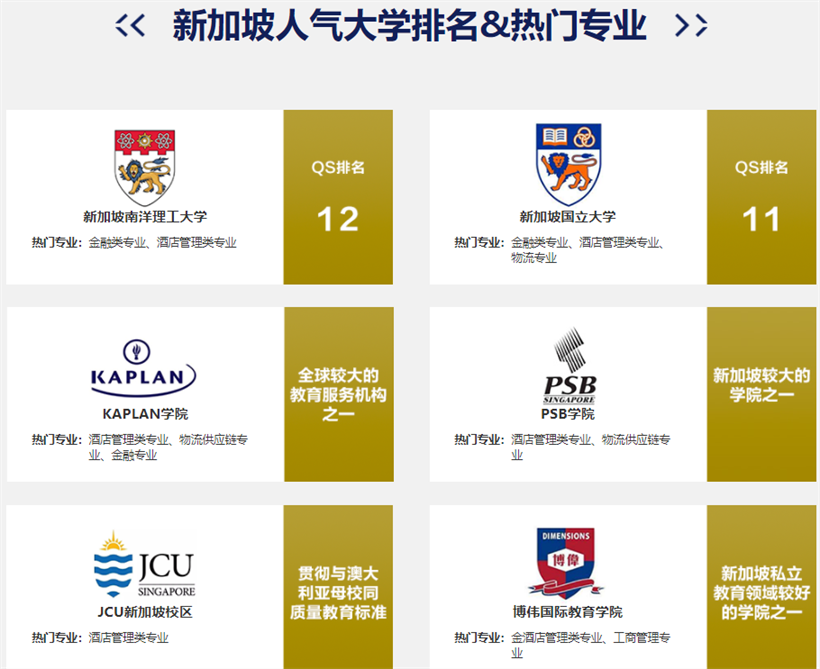Click the 新加坡人气大学排名&热门专业 heading
The image size is (820, 669).
tap(410, 26)
